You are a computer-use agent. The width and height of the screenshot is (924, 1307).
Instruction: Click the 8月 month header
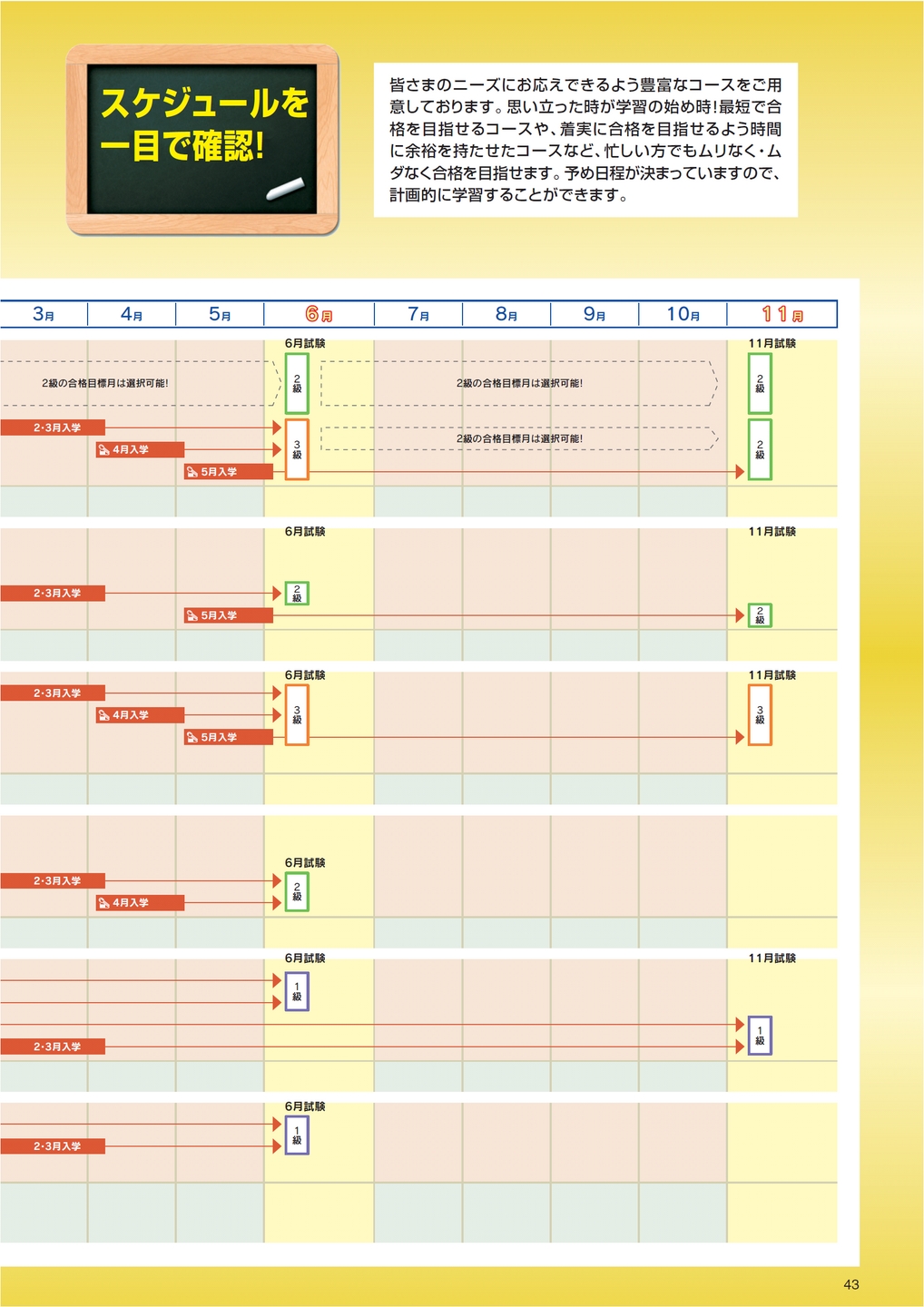coord(506,315)
